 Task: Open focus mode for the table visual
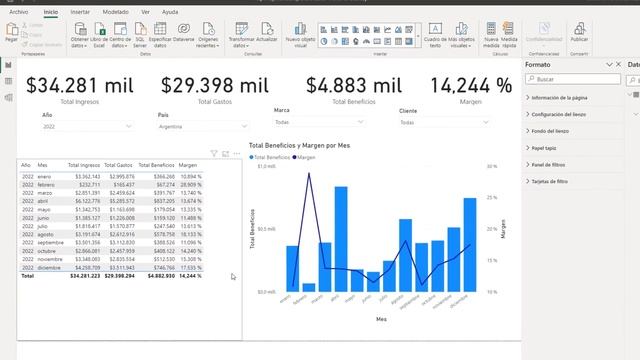(x=225, y=153)
